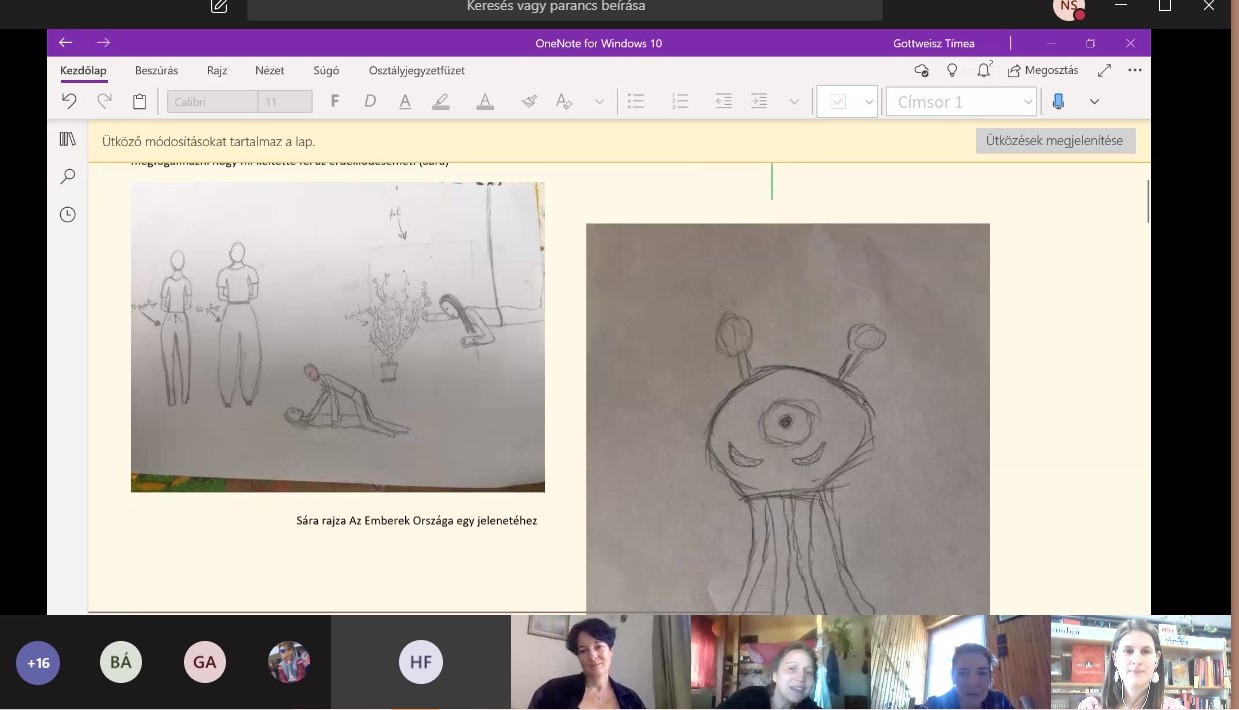Open the Rajz tab
Screen dimensions: 1239x710
click(217, 70)
